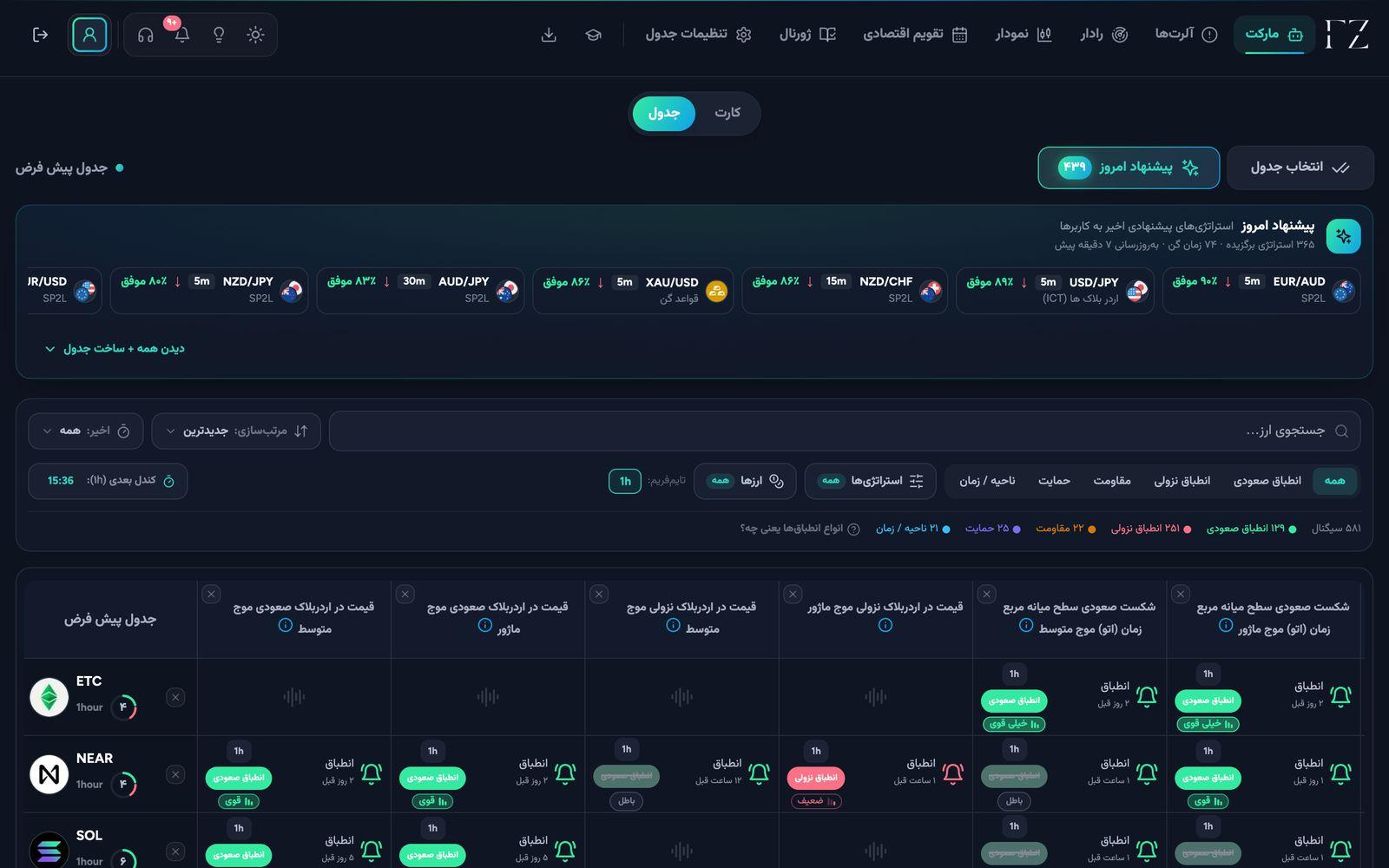Open تقویم اقتصادی calendar

[x=915, y=34]
